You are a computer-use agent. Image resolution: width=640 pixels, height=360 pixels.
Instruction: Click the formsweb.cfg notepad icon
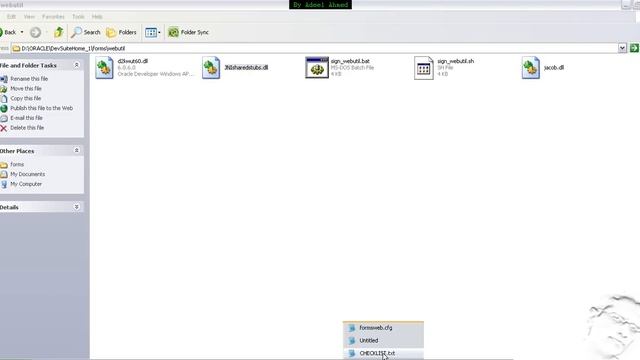(352, 328)
